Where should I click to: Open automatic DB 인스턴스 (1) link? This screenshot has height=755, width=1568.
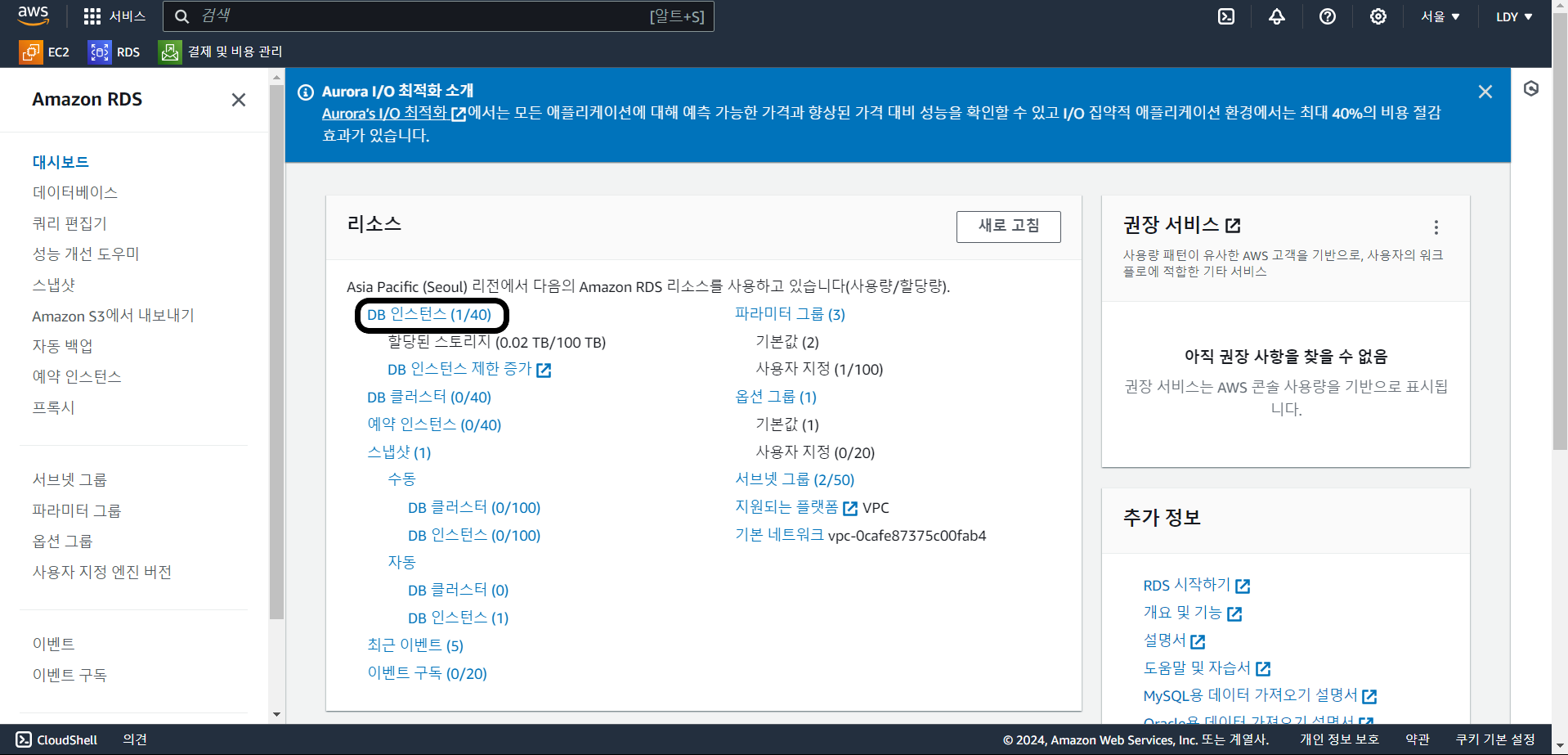pyautogui.click(x=459, y=618)
